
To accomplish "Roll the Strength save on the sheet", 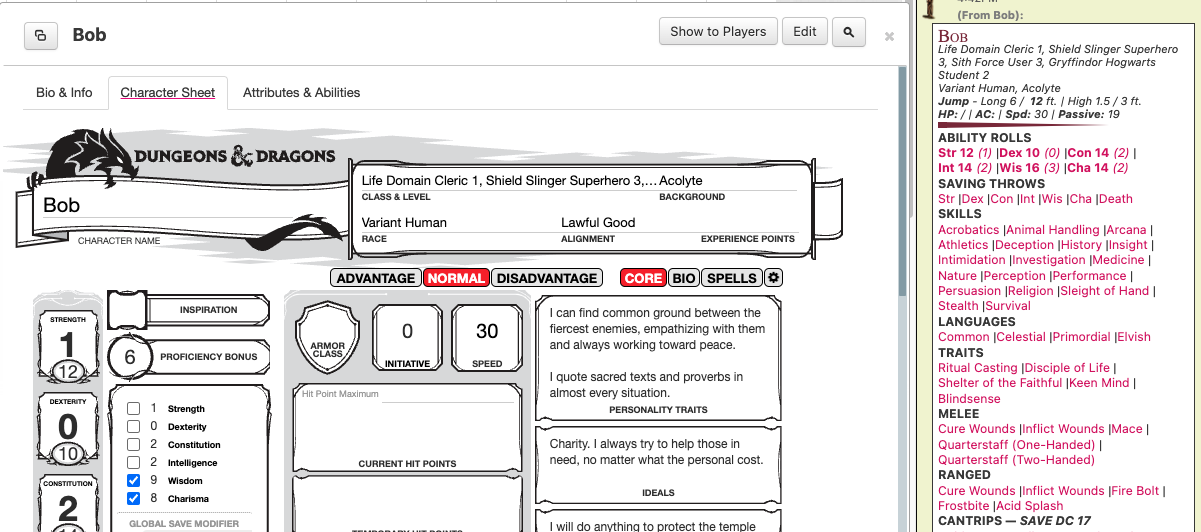I will (186, 409).
